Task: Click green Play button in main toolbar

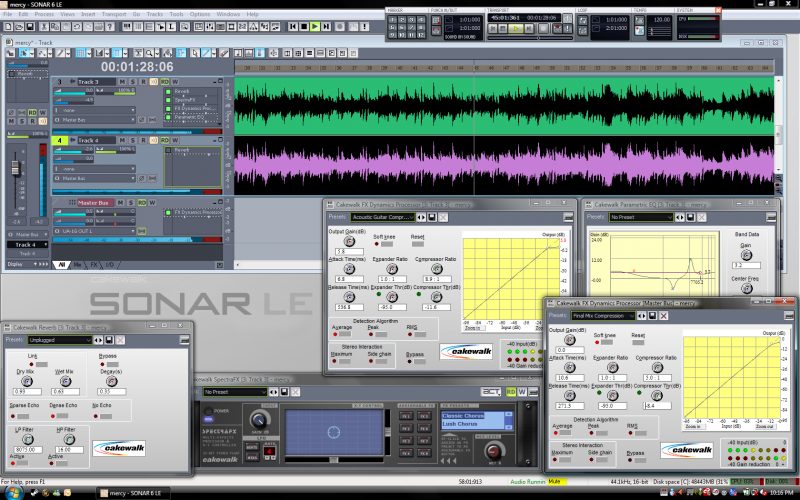Action: point(315,27)
